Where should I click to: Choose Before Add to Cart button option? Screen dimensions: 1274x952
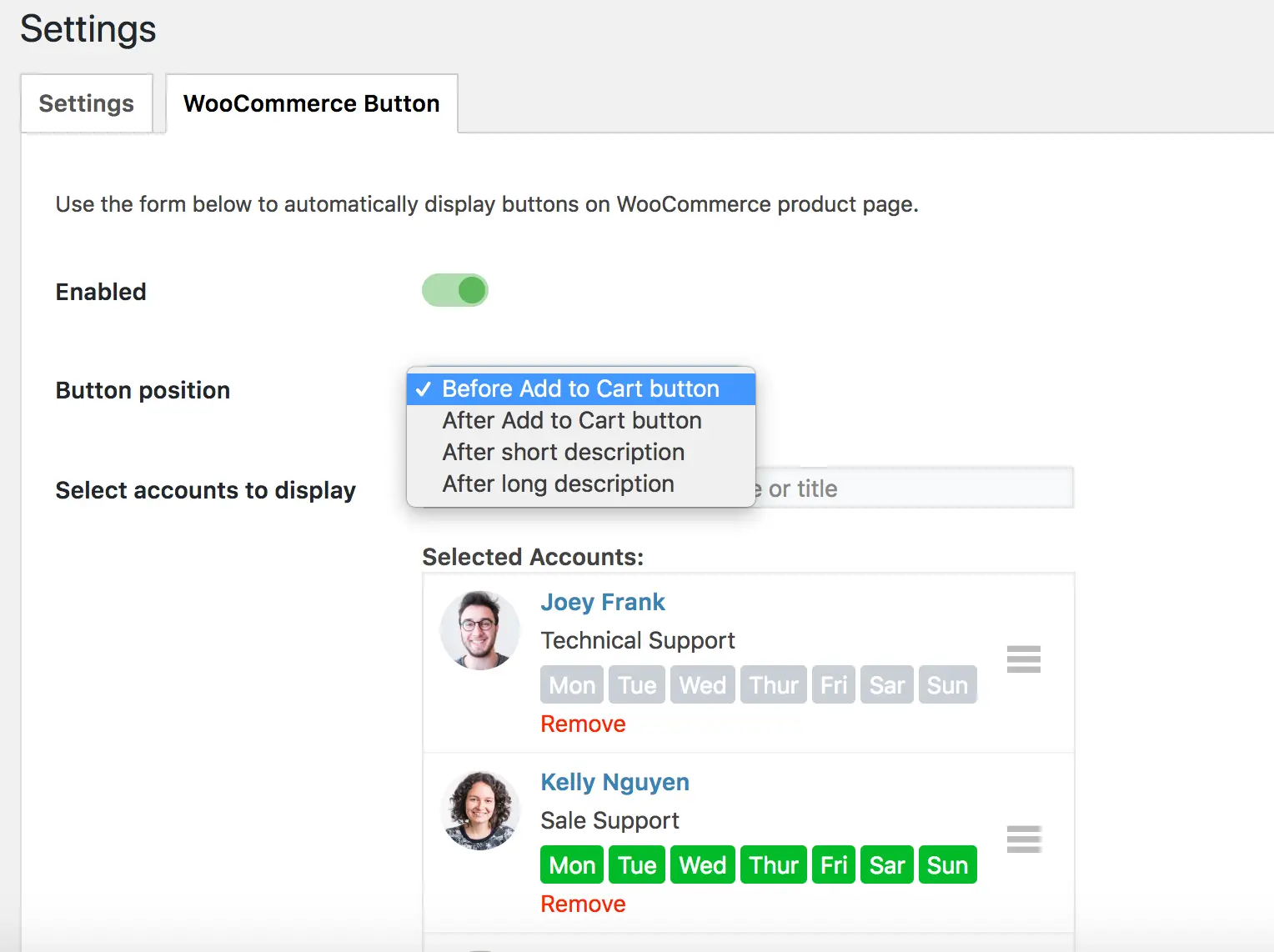click(581, 389)
